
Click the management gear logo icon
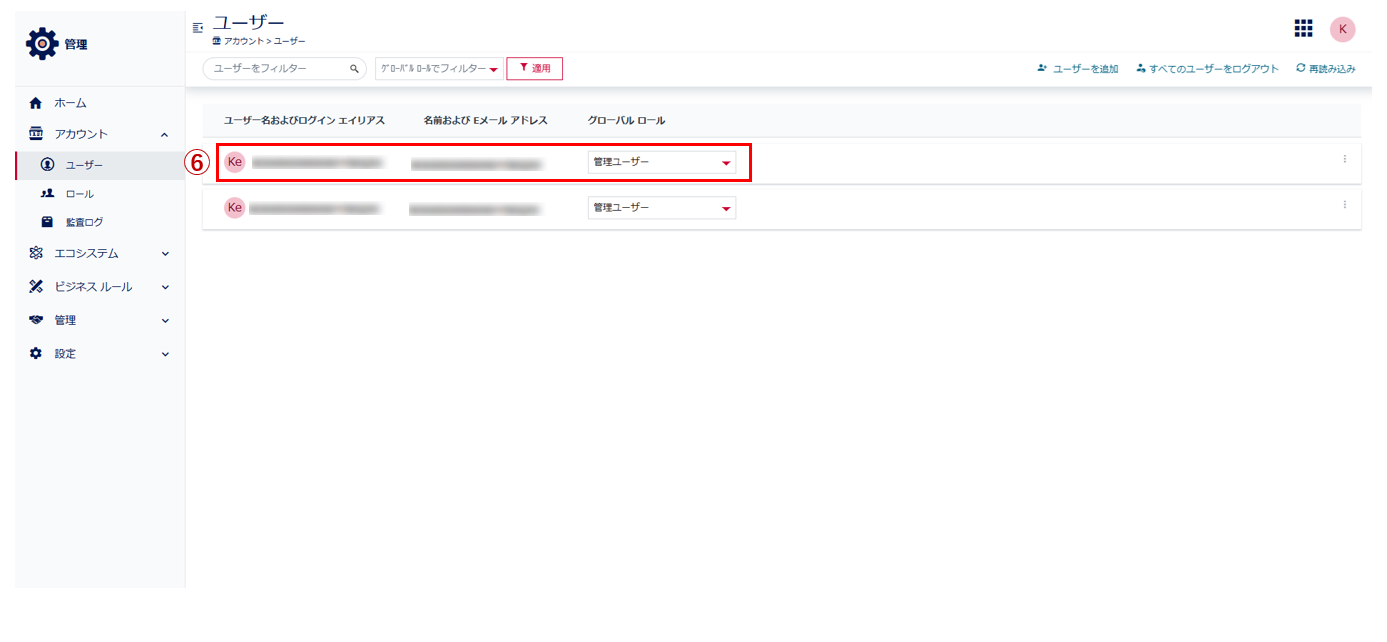click(43, 44)
